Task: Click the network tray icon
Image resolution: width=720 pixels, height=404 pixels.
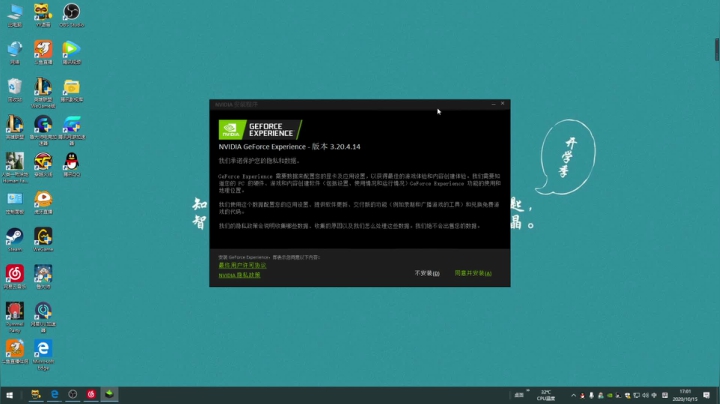Action: (636, 395)
